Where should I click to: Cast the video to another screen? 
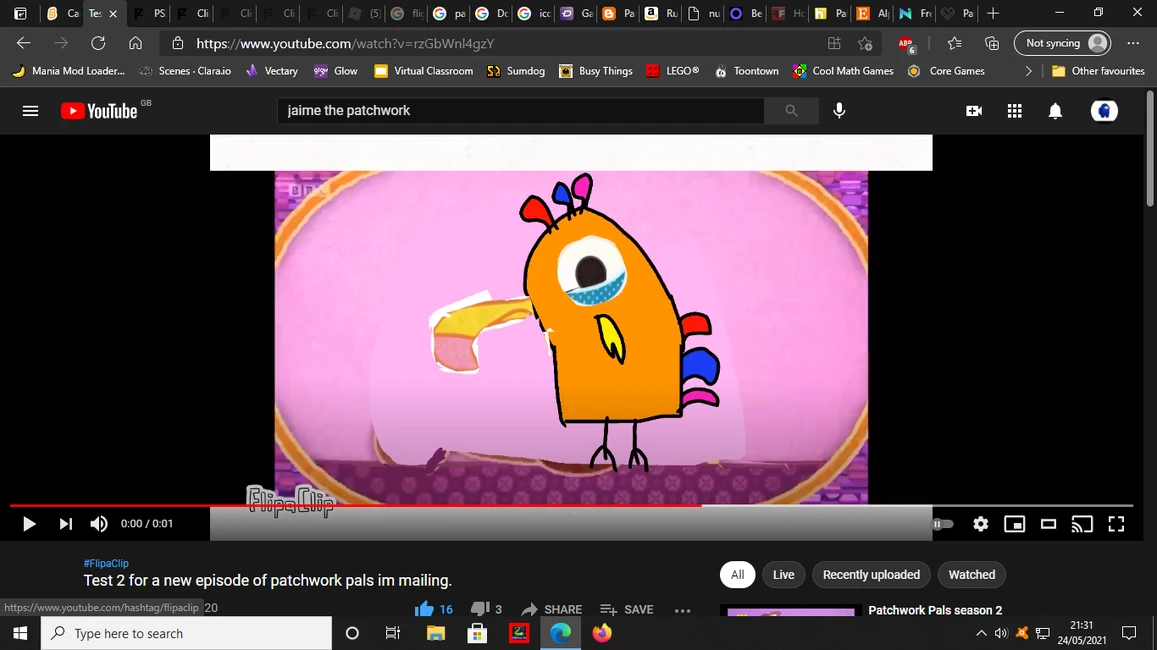(1081, 523)
